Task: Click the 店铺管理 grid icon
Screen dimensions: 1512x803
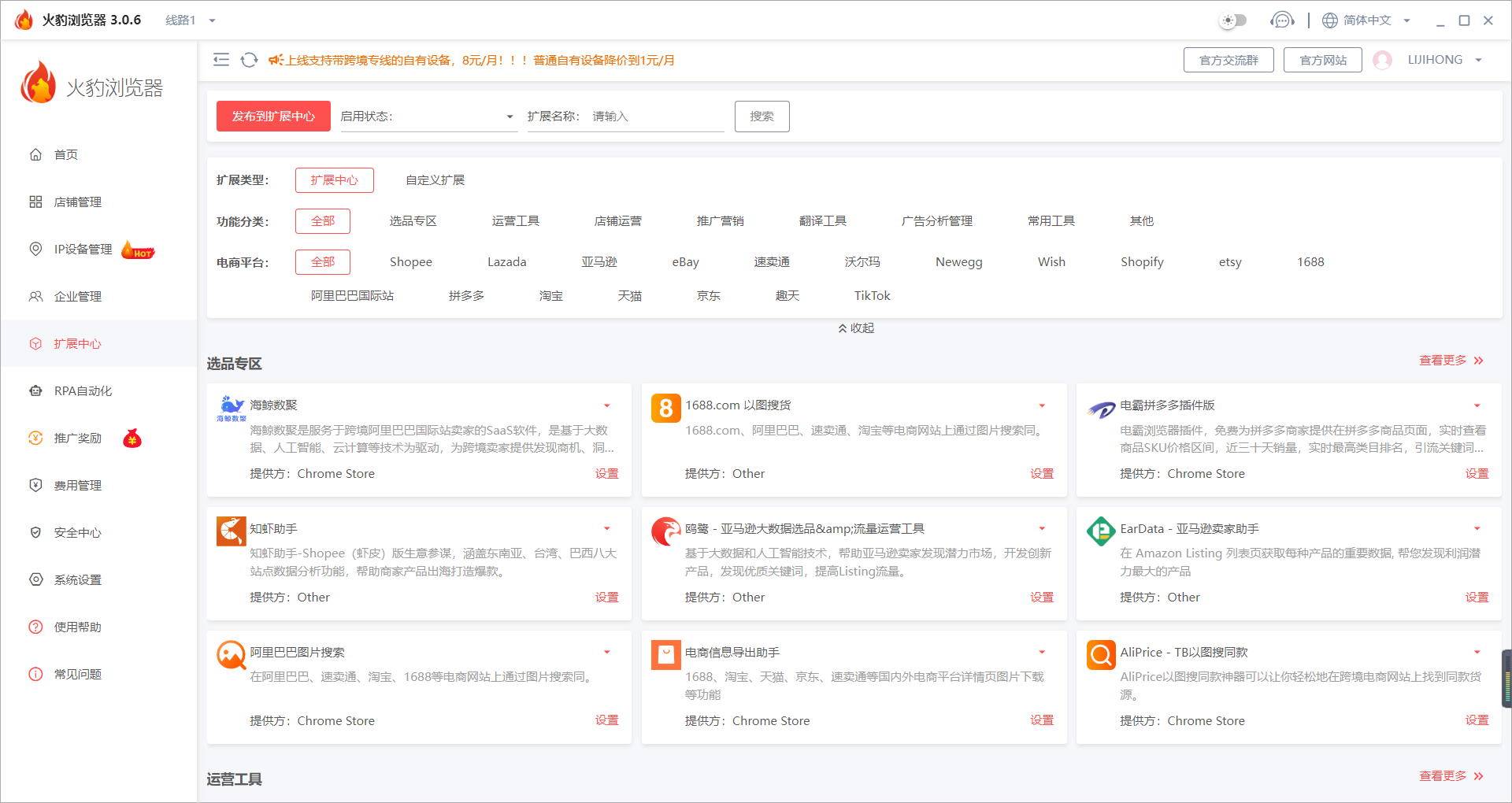Action: tap(35, 202)
